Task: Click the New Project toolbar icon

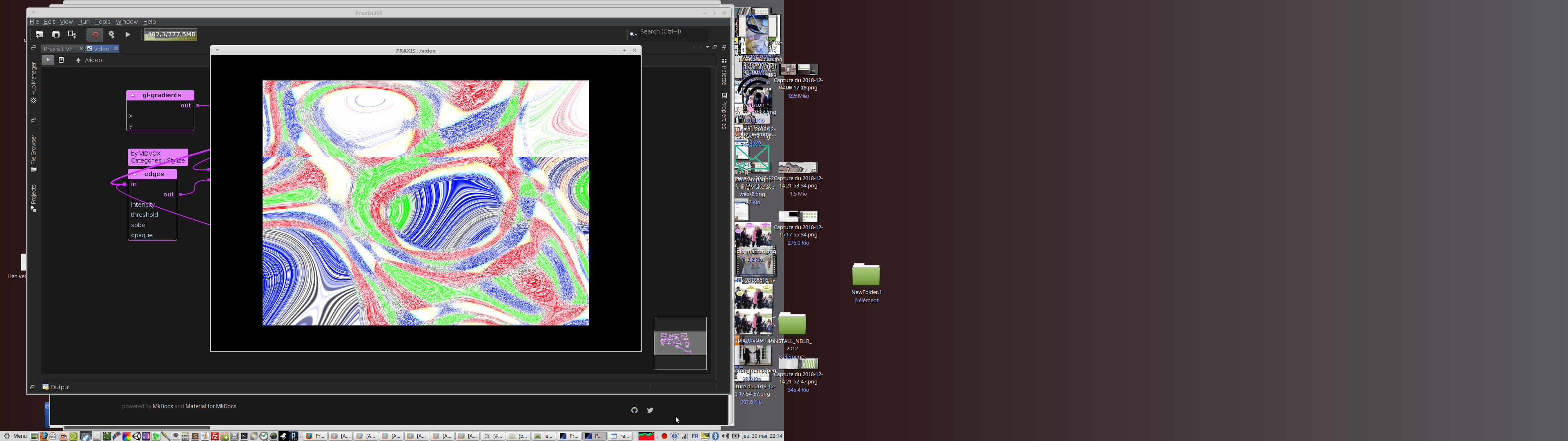Action: 40,35
